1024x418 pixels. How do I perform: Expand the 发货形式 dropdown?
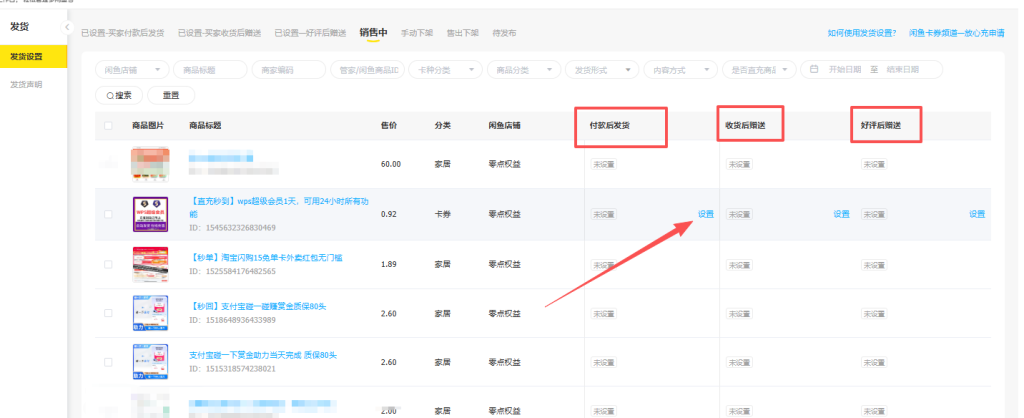point(601,69)
